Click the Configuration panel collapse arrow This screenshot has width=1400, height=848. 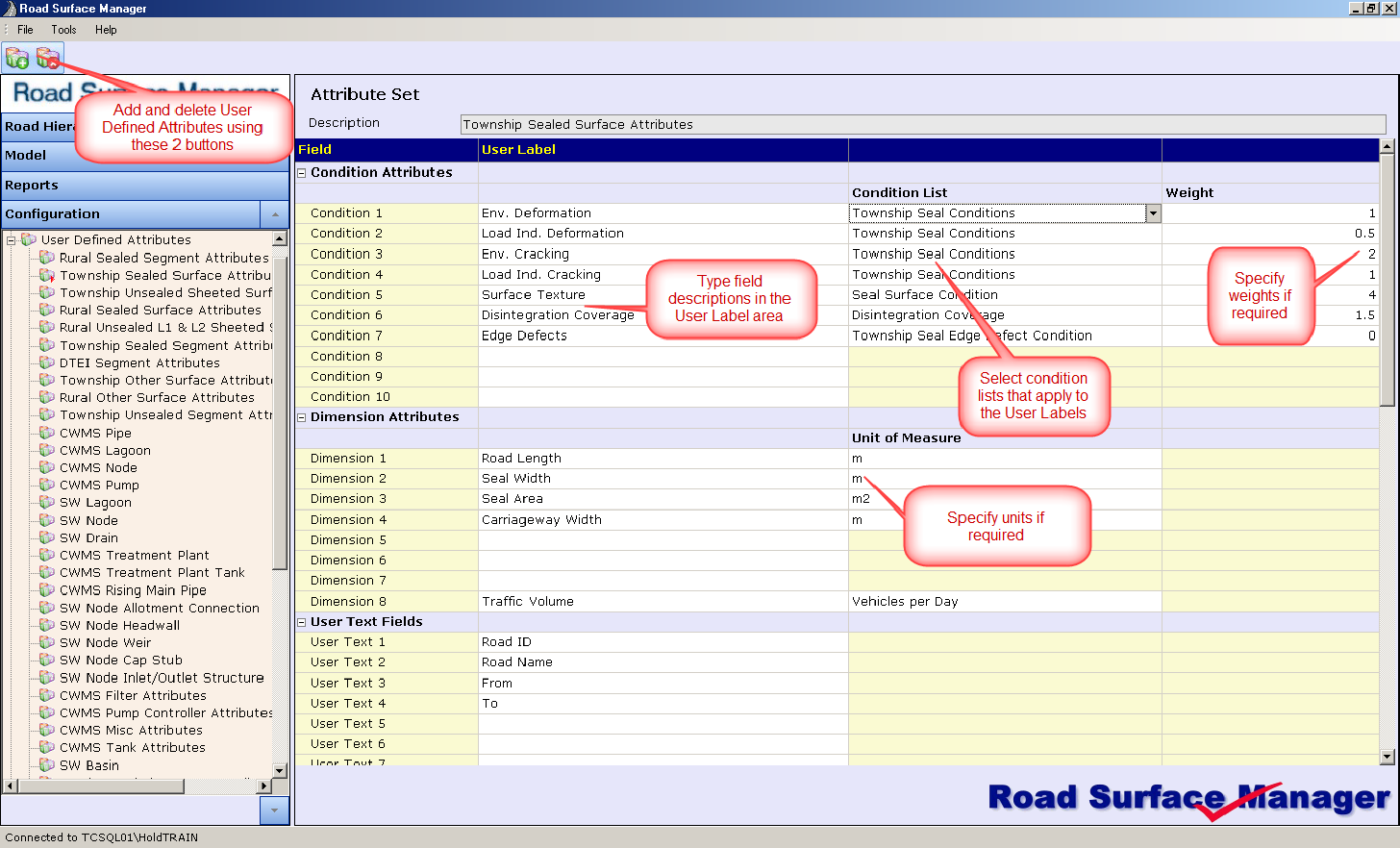click(x=274, y=213)
